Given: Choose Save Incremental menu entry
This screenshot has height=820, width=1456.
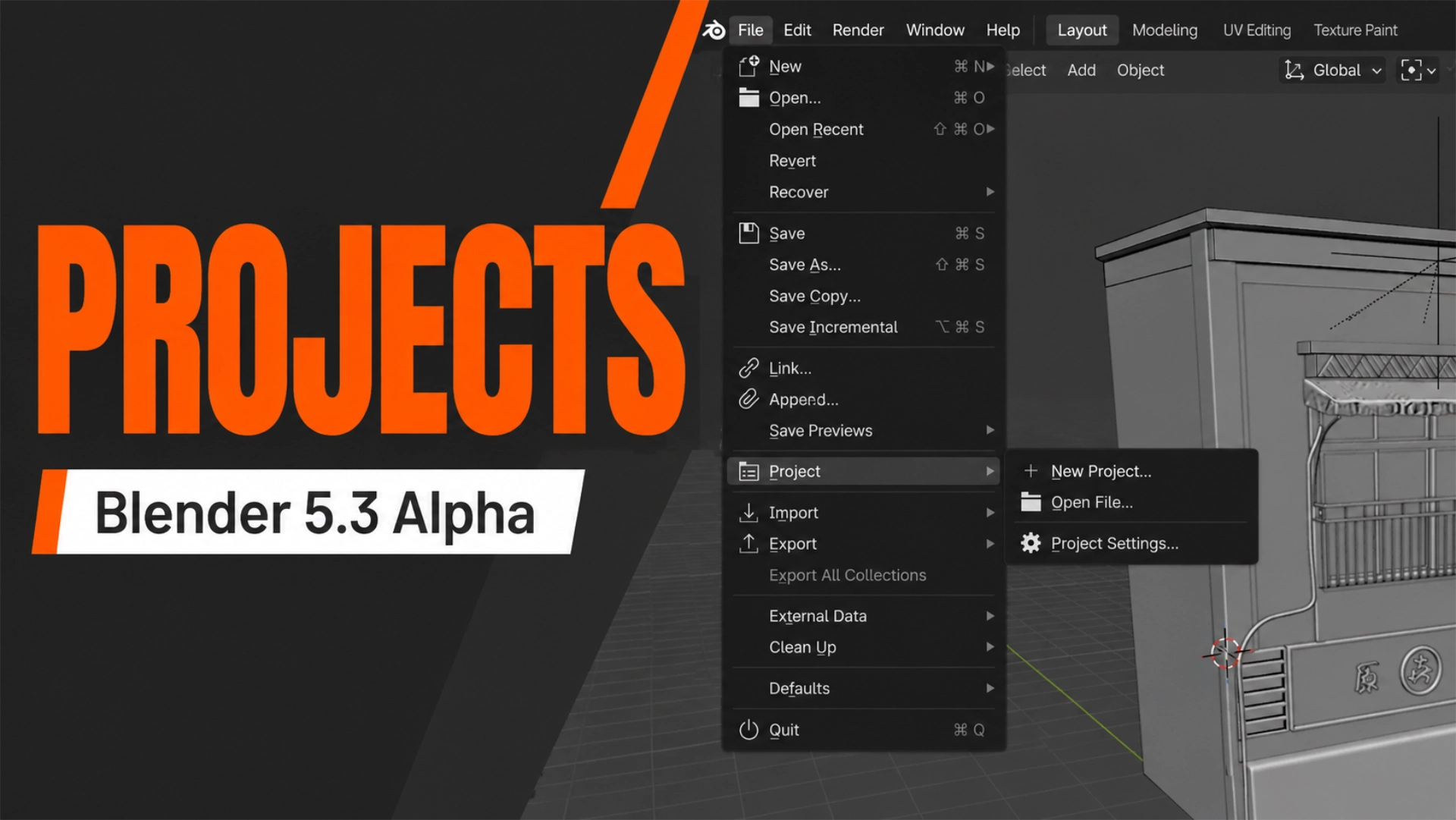Looking at the screenshot, I should (x=864, y=327).
